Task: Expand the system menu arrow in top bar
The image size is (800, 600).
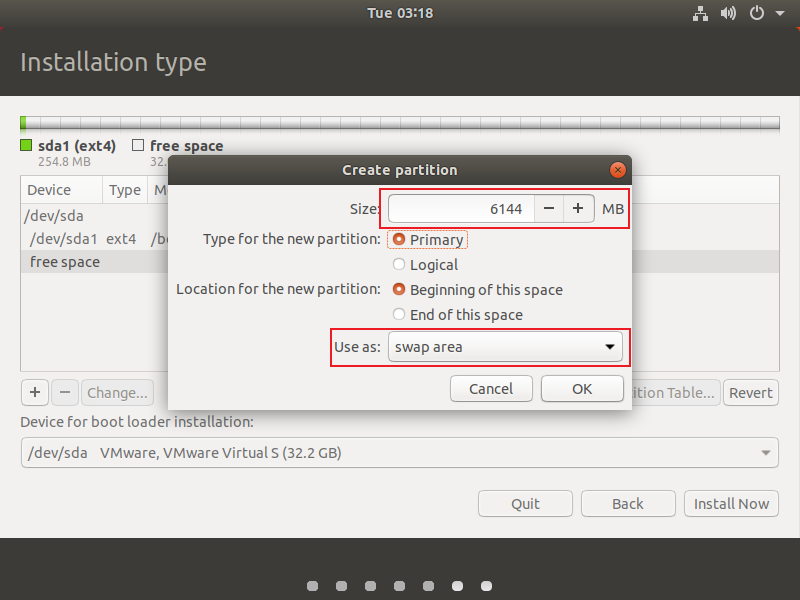Action: (780, 13)
